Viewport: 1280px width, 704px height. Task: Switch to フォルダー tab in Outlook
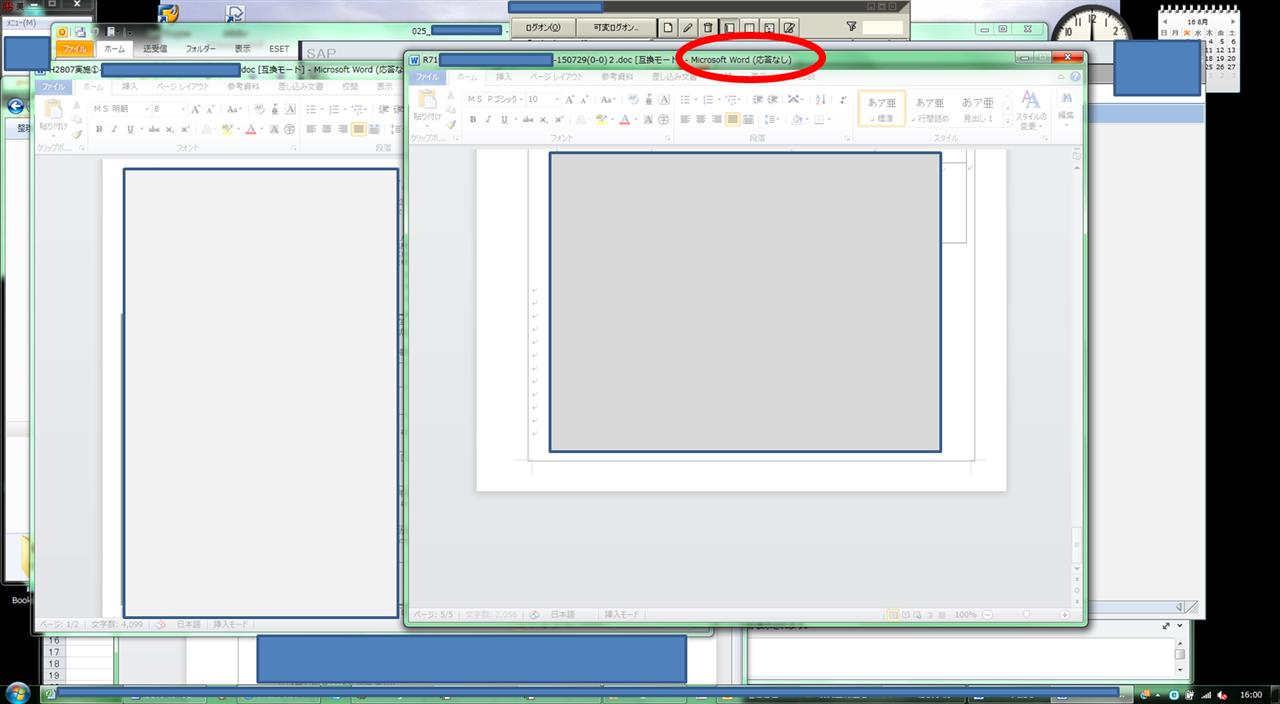coord(201,48)
